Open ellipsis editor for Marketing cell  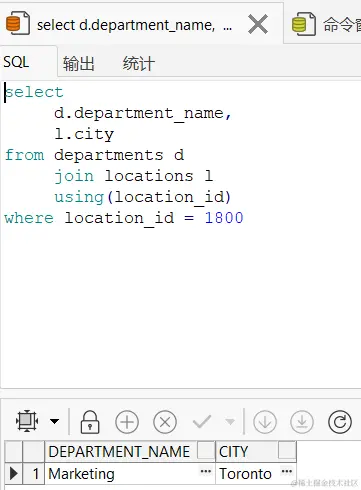click(206, 471)
